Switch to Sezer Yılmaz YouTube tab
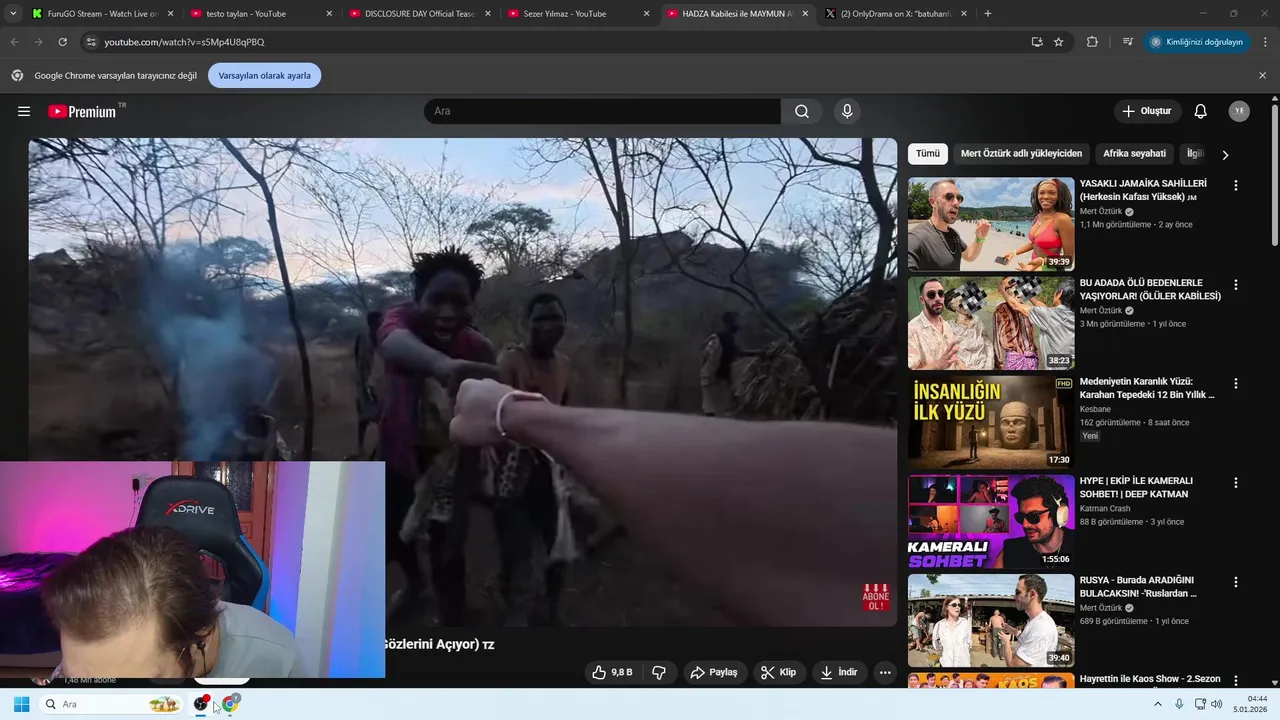Viewport: 1280px width, 720px height. pyautogui.click(x=578, y=14)
